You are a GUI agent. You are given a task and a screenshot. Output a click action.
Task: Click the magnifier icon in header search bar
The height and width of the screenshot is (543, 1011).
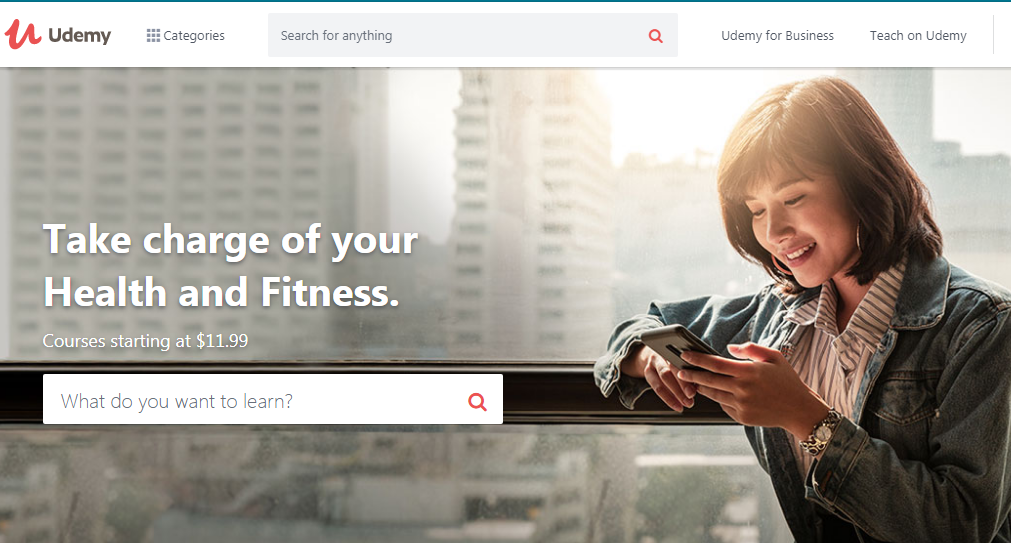[x=655, y=36]
